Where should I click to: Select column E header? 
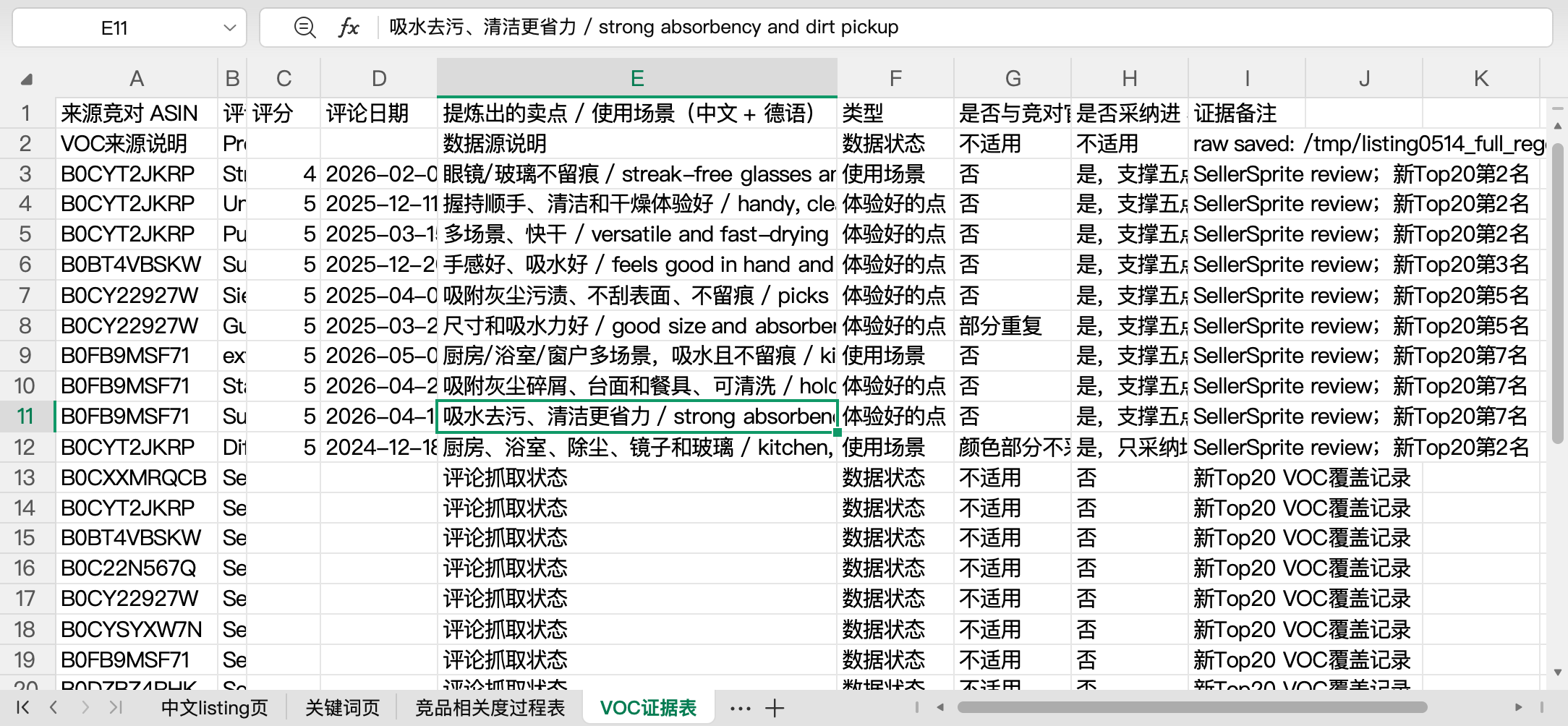[637, 78]
